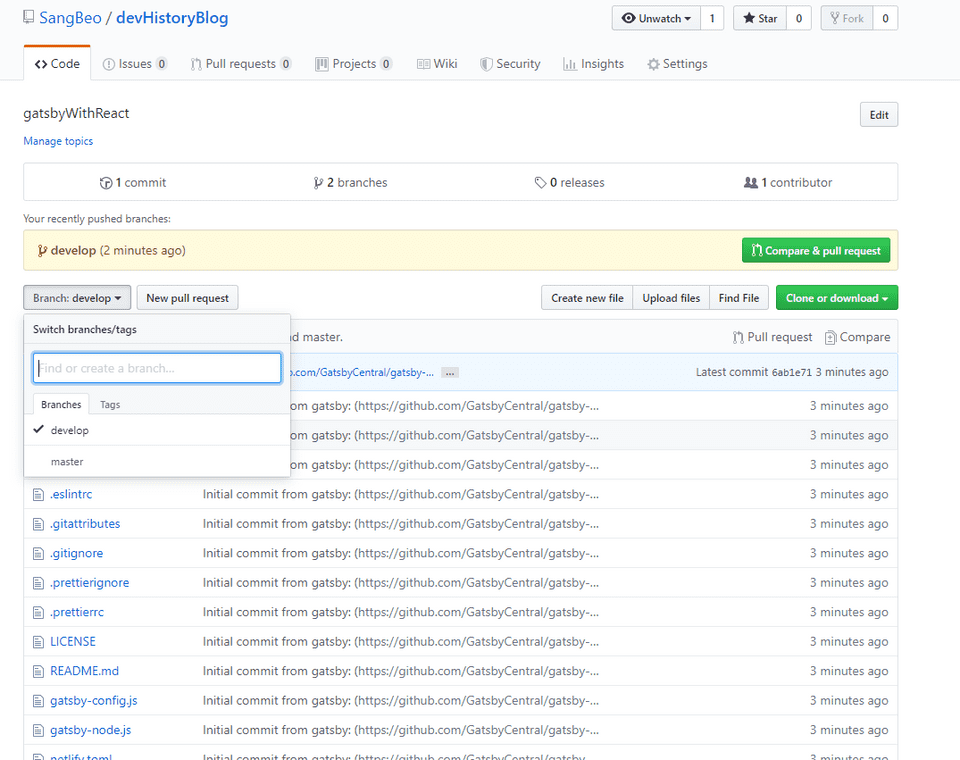Click the file icon beside .eslintrc
The height and width of the screenshot is (760, 960).
click(39, 494)
